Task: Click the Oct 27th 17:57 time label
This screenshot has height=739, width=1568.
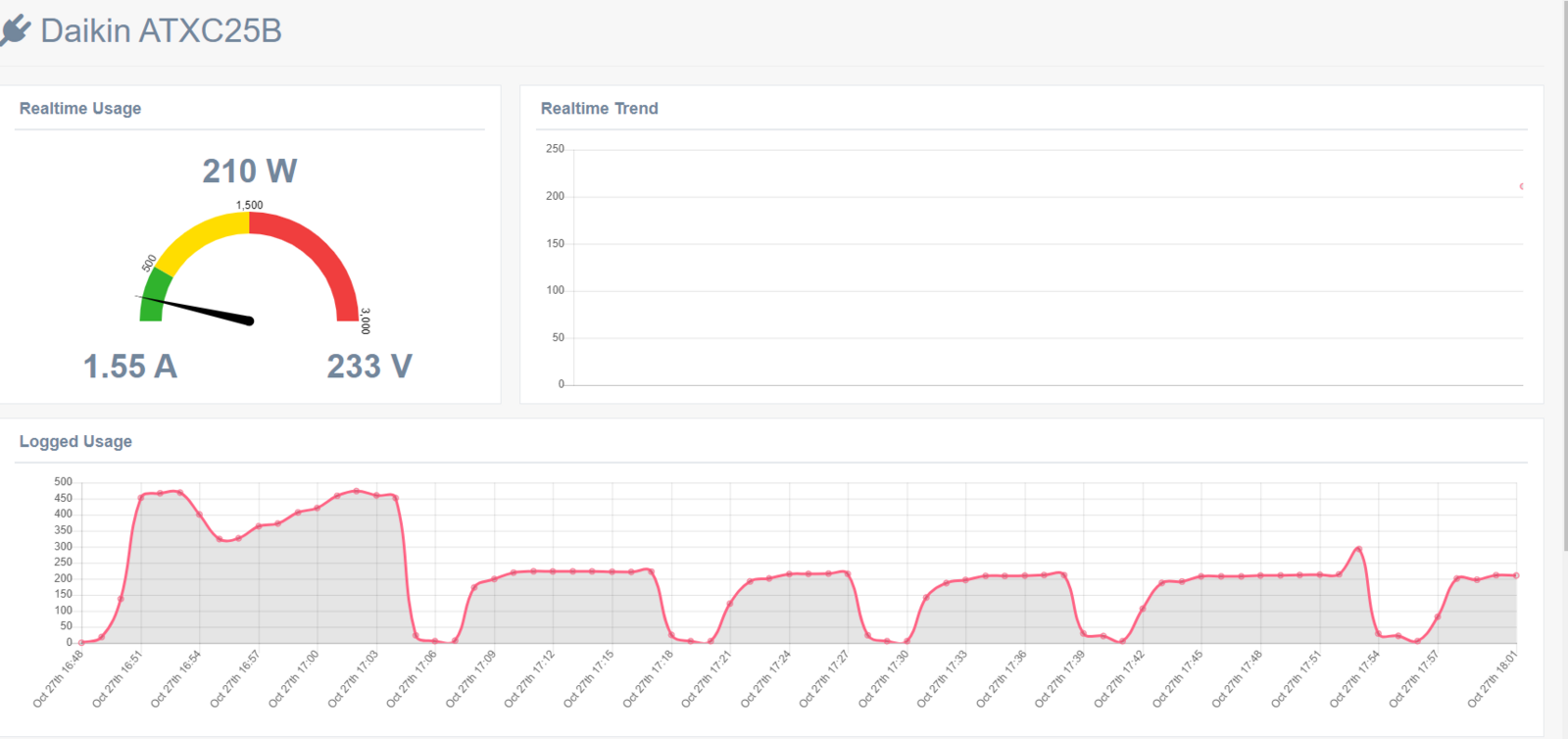Action: click(x=1414, y=678)
